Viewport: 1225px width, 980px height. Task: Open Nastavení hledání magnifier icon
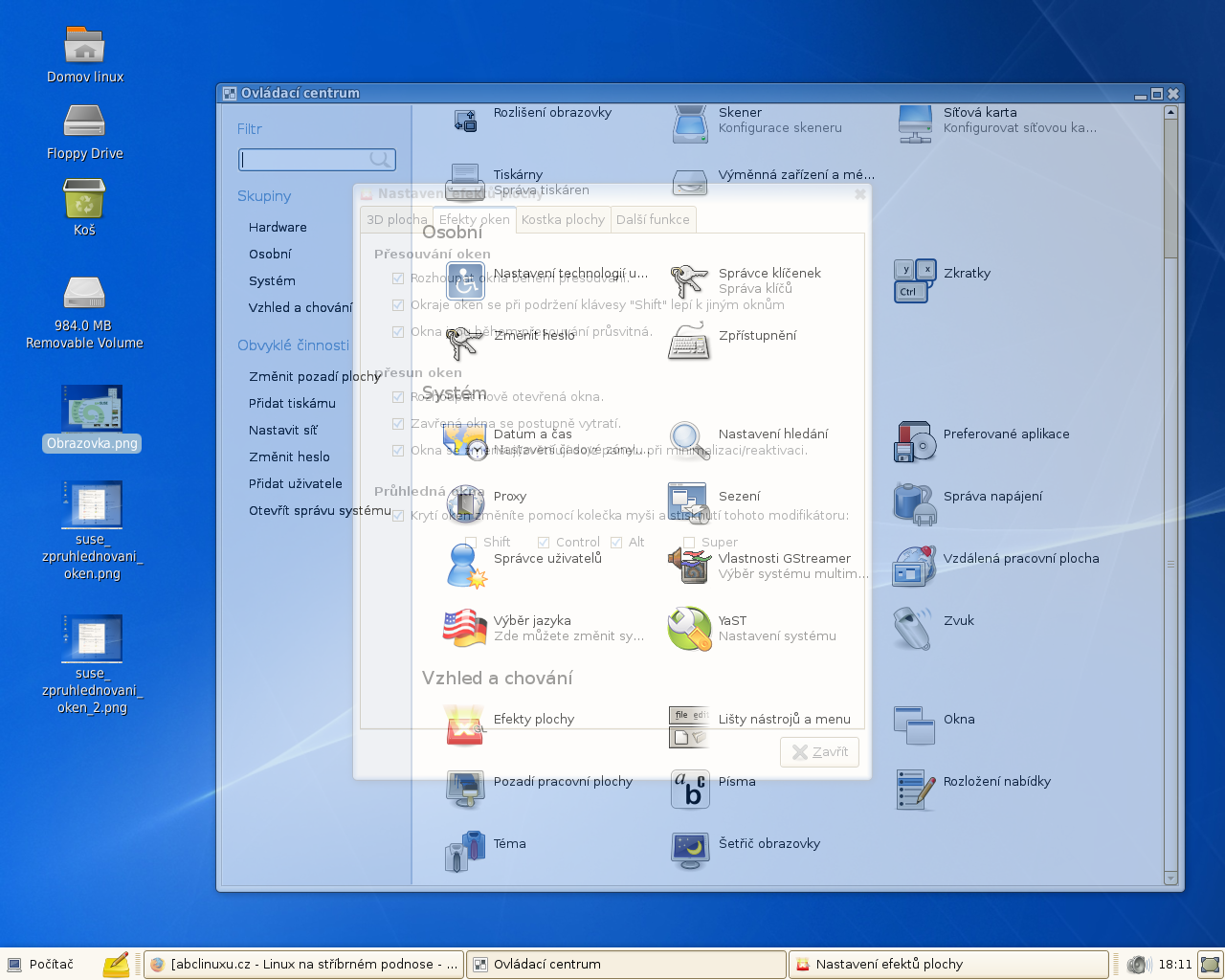pyautogui.click(x=690, y=442)
